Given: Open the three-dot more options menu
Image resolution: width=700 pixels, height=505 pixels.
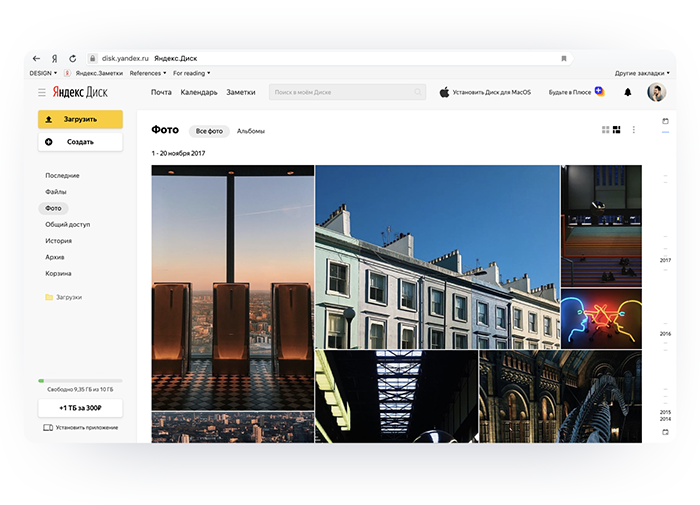Looking at the screenshot, I should [633, 130].
